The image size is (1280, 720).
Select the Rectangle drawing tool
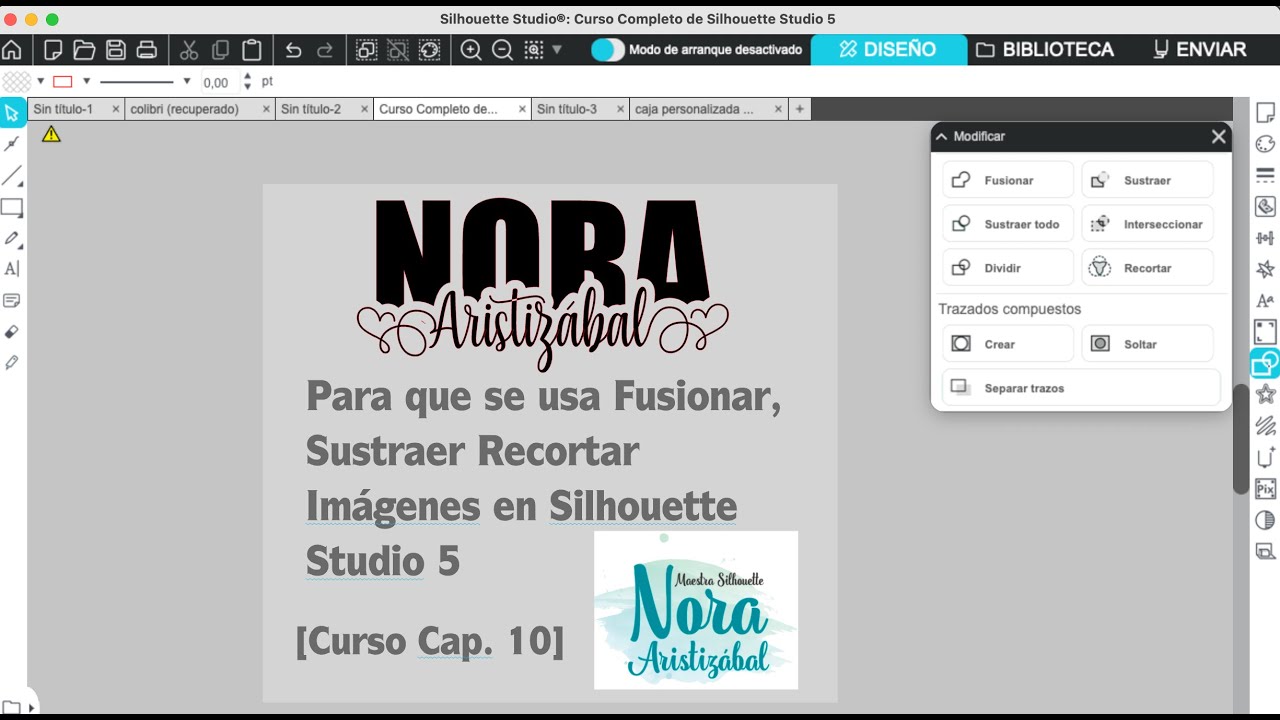12,207
